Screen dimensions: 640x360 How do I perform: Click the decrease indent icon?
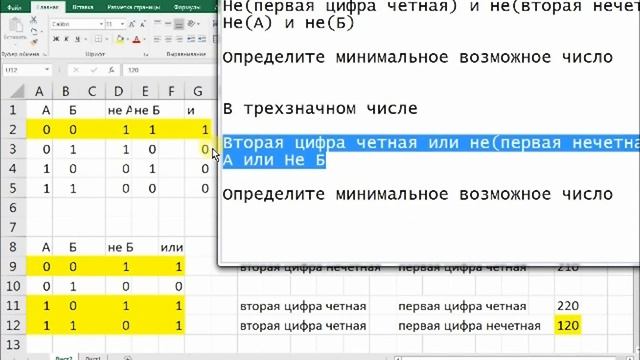point(191,39)
